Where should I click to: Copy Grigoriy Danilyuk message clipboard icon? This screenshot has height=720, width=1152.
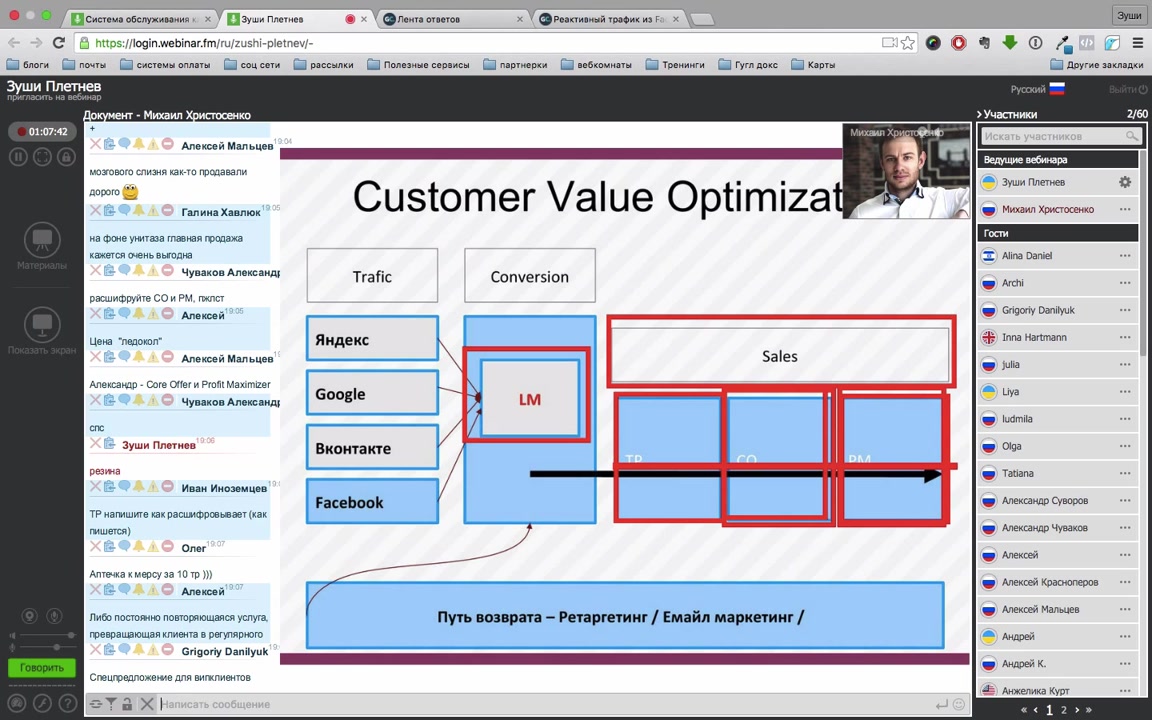coord(109,650)
